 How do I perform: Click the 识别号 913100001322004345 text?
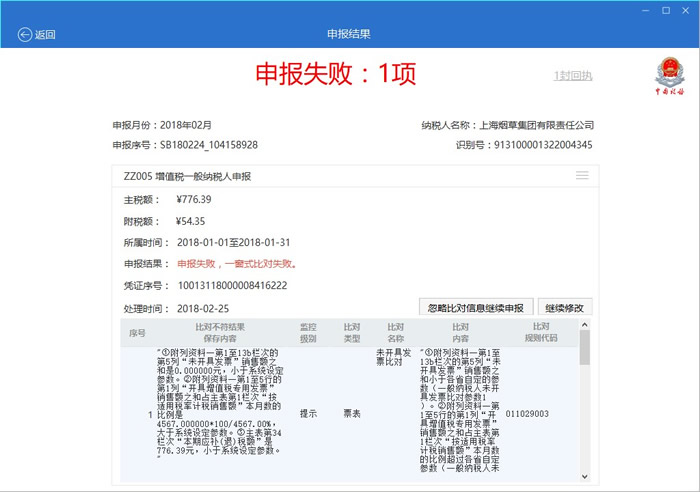(x=524, y=145)
